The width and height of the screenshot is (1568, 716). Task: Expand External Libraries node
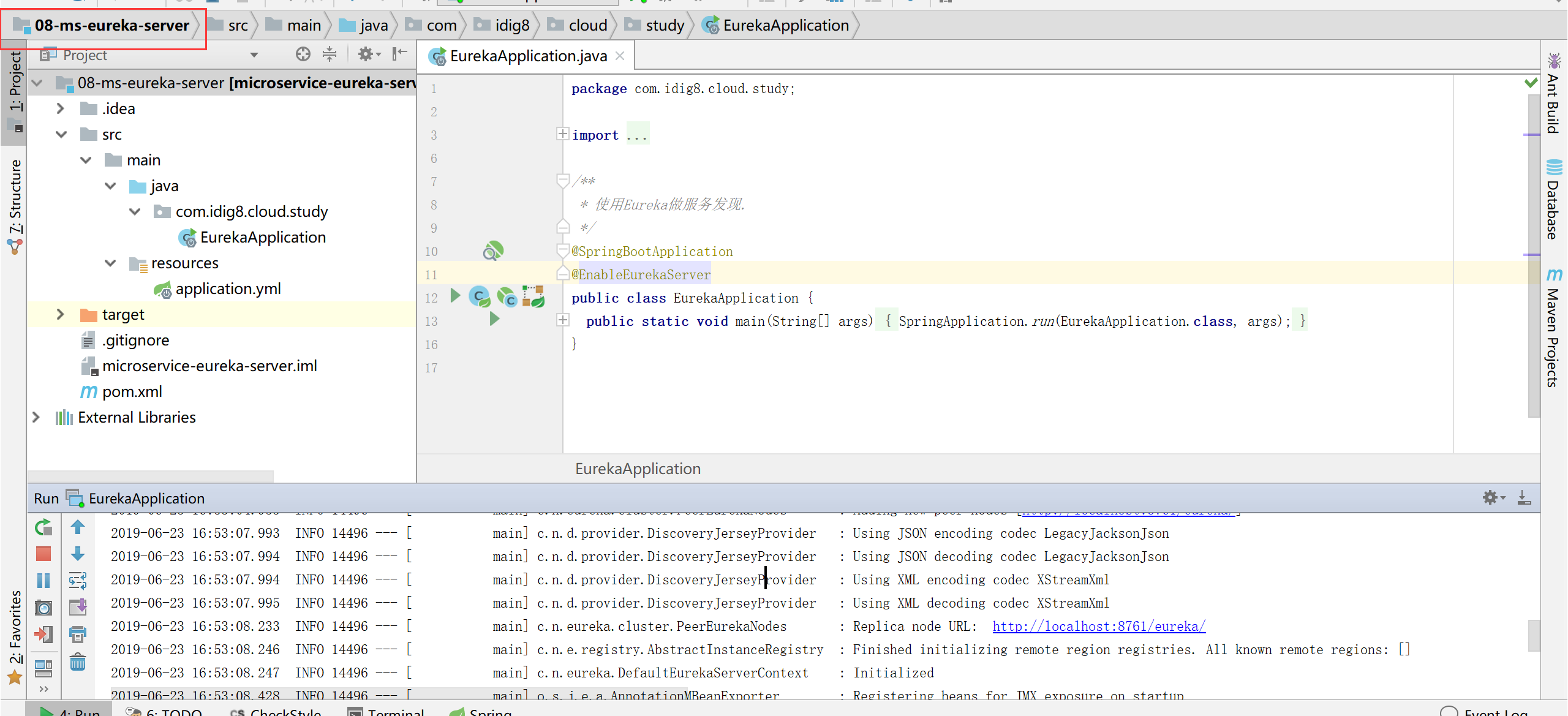36,418
